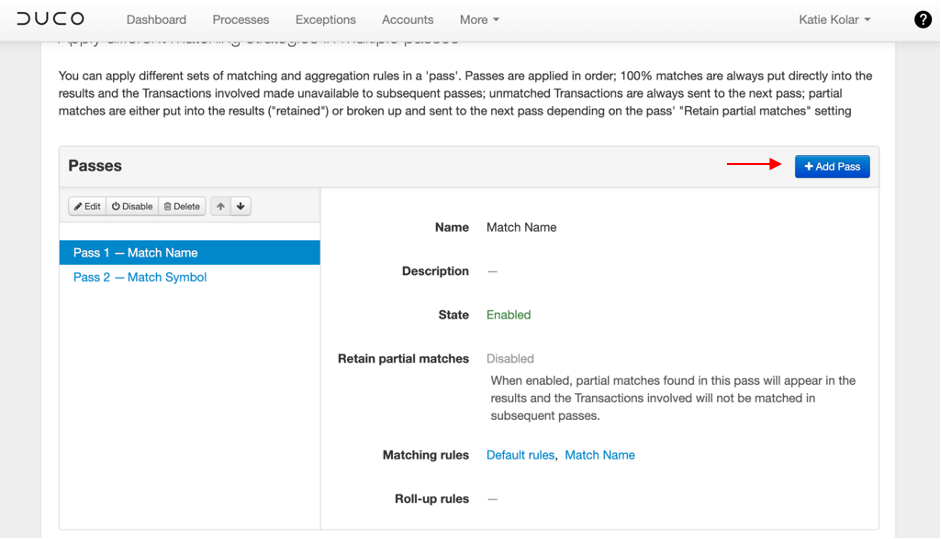Select Pass 2 — Match Symbol

pyautogui.click(x=140, y=277)
